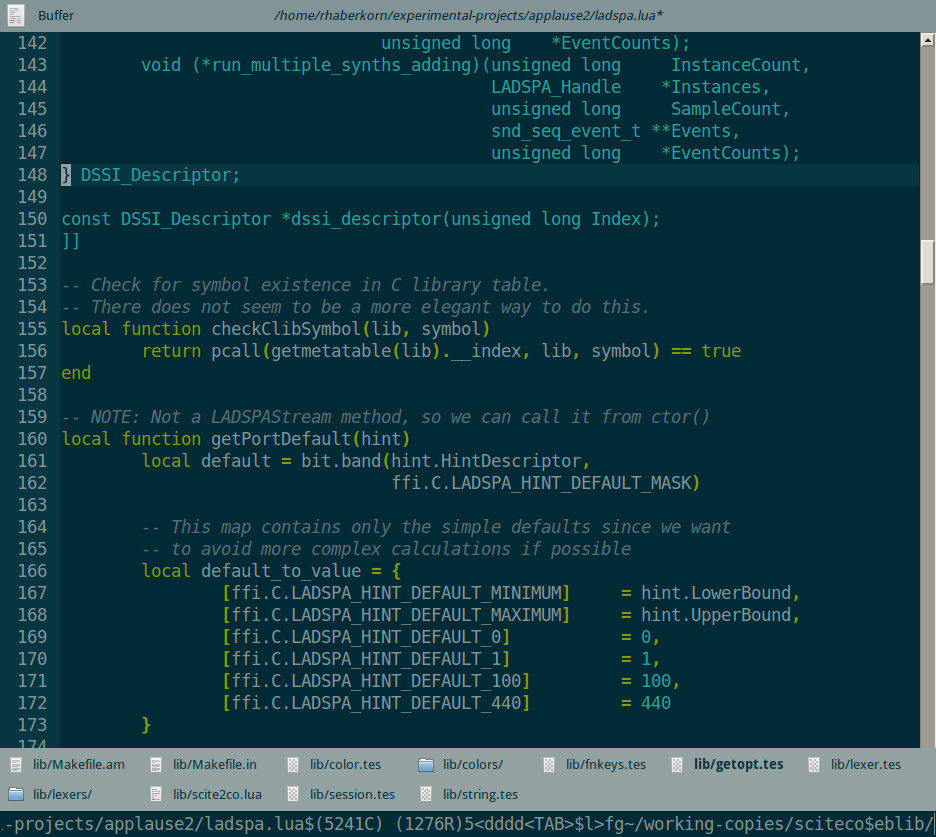Open the lib/colors/ folder icon
This screenshot has height=837, width=936.
point(426,765)
